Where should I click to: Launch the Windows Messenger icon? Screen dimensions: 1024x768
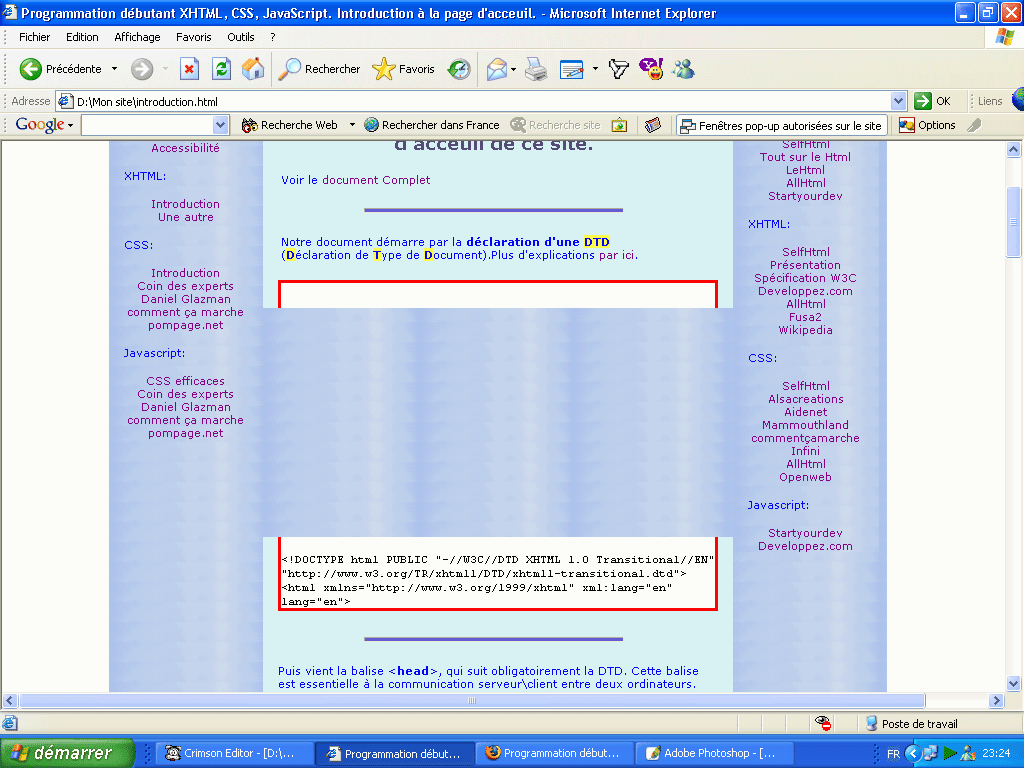(x=684, y=69)
